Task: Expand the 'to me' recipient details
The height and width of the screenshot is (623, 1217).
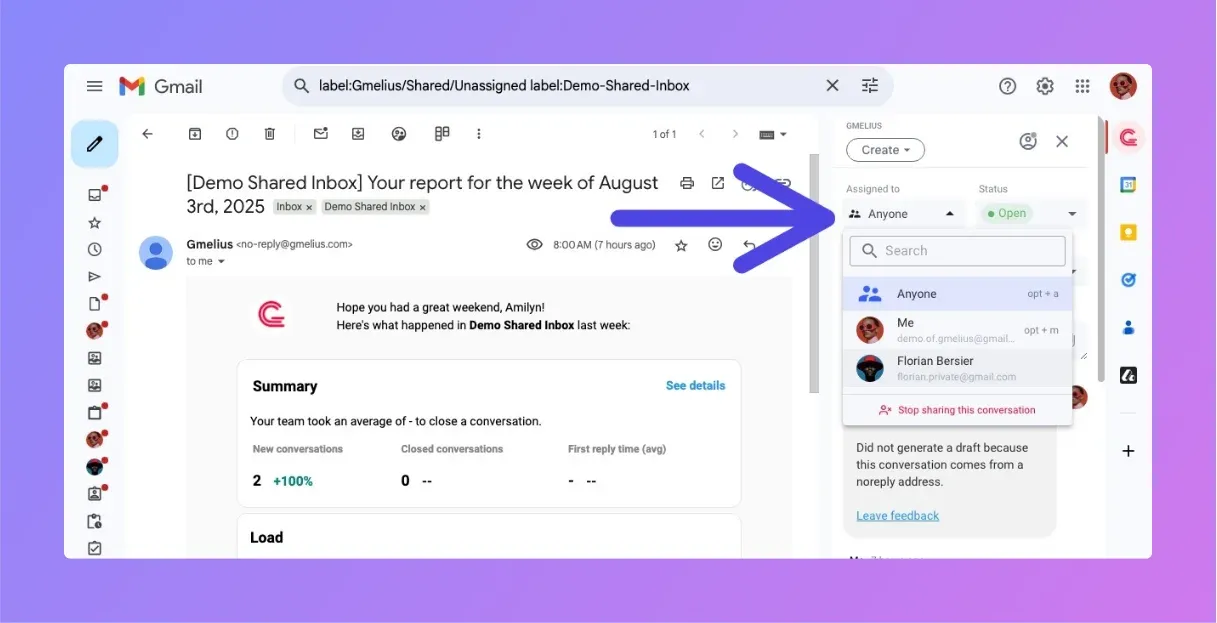Action: click(221, 262)
